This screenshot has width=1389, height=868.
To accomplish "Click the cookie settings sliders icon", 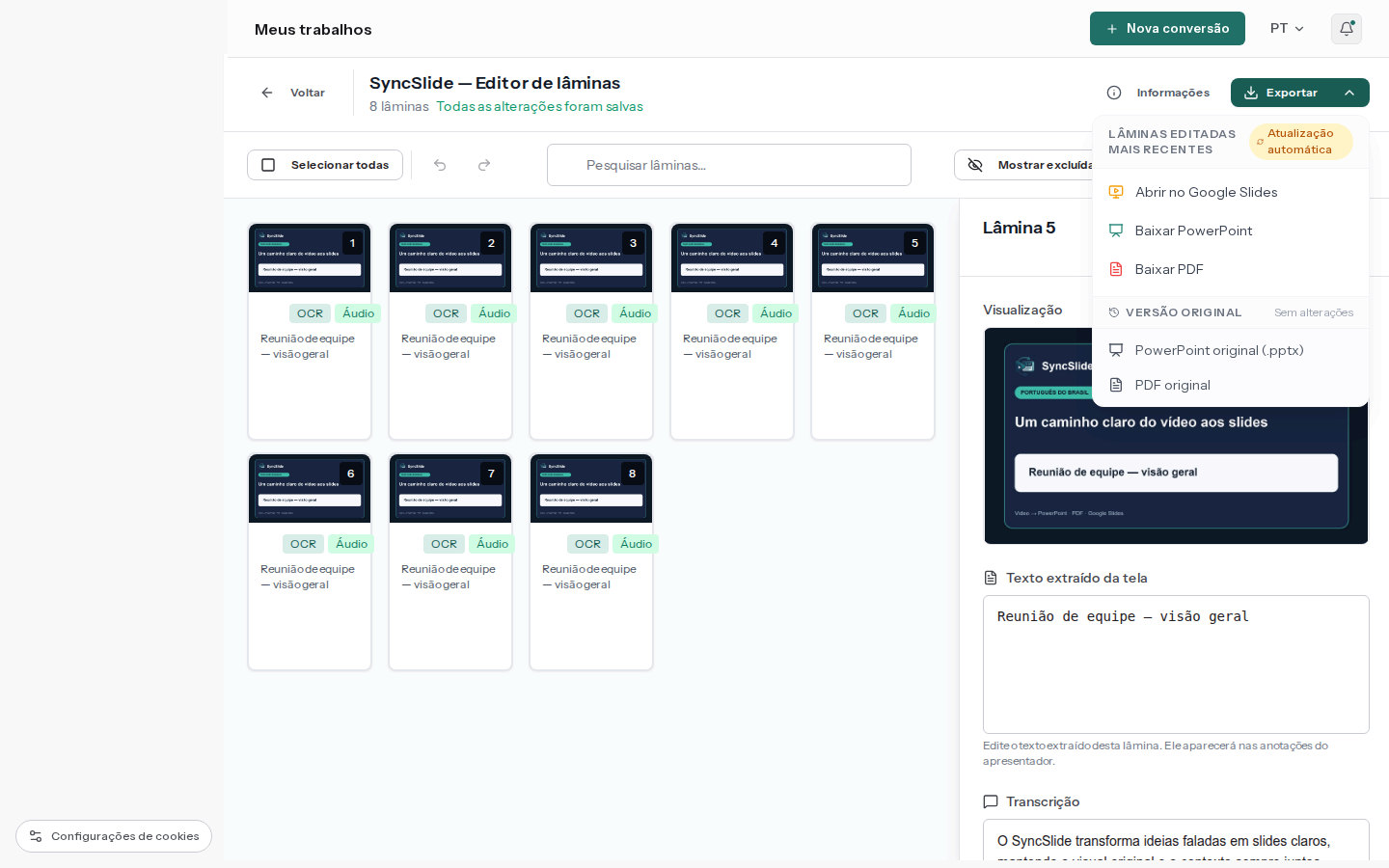I will coord(36,836).
